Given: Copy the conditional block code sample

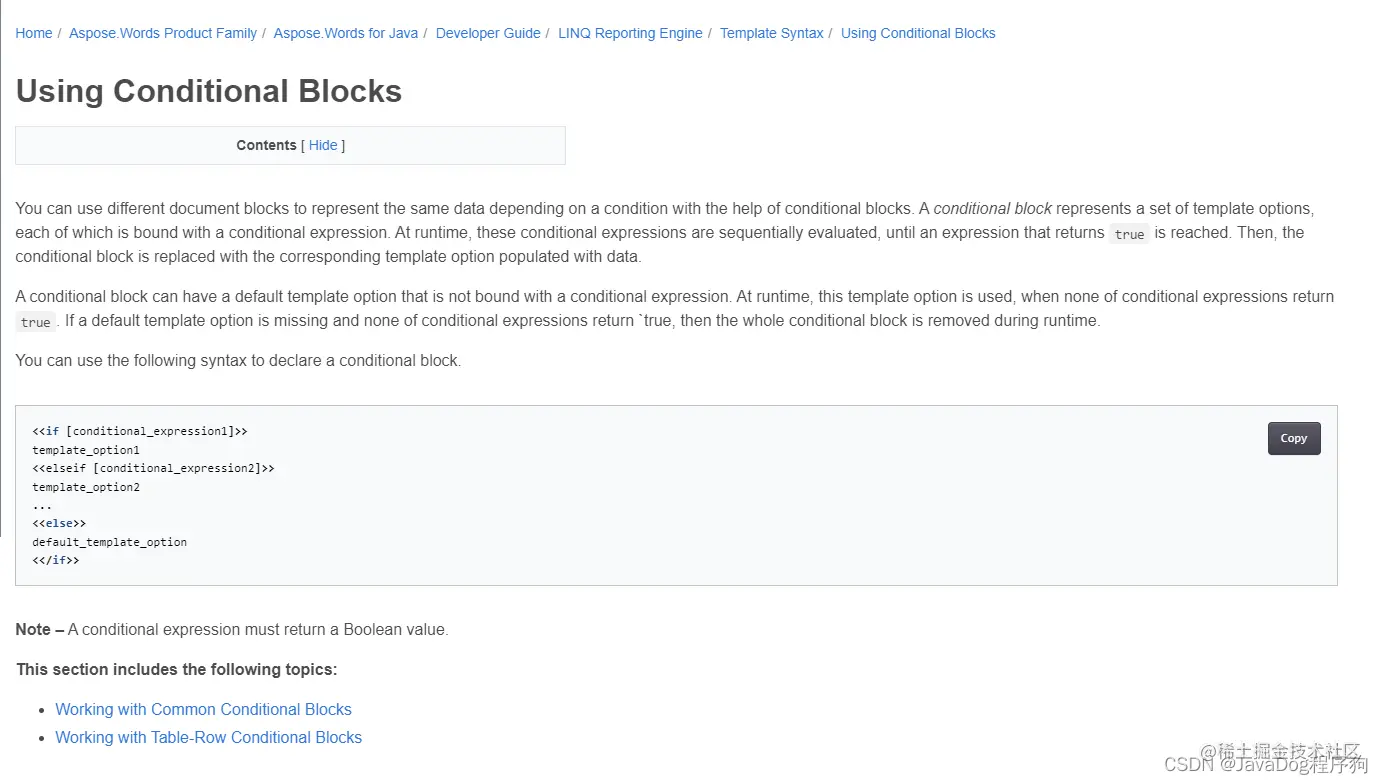Looking at the screenshot, I should click(x=1293, y=438).
